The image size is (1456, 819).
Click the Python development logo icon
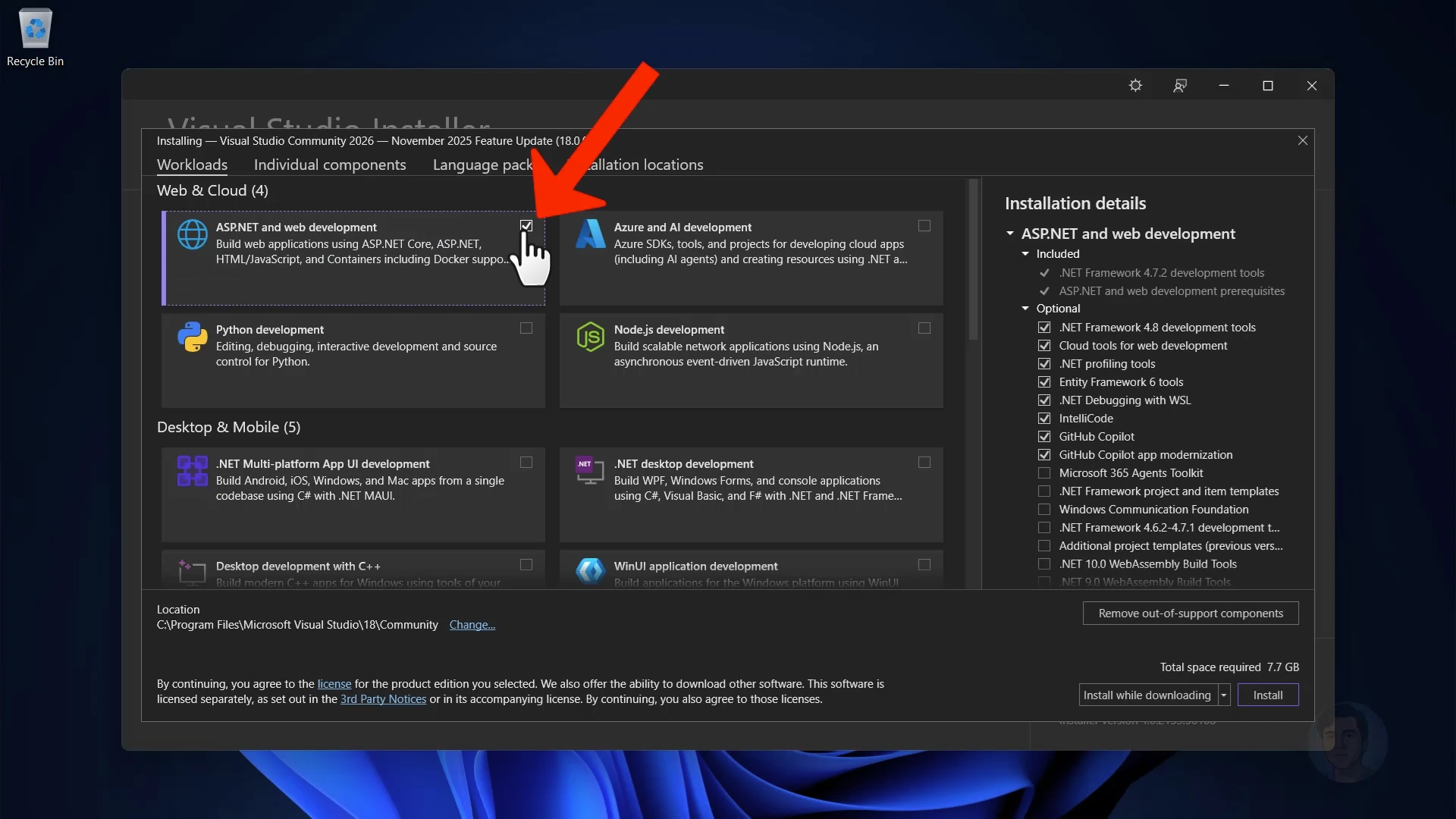coord(192,337)
